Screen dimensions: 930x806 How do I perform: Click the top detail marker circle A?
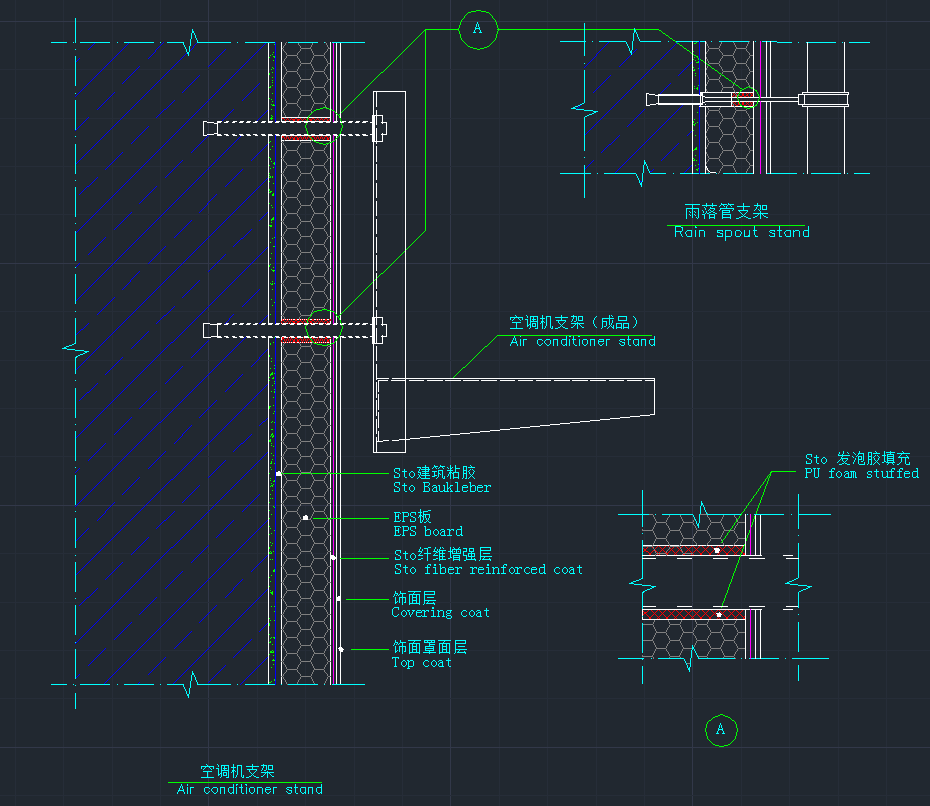click(478, 30)
